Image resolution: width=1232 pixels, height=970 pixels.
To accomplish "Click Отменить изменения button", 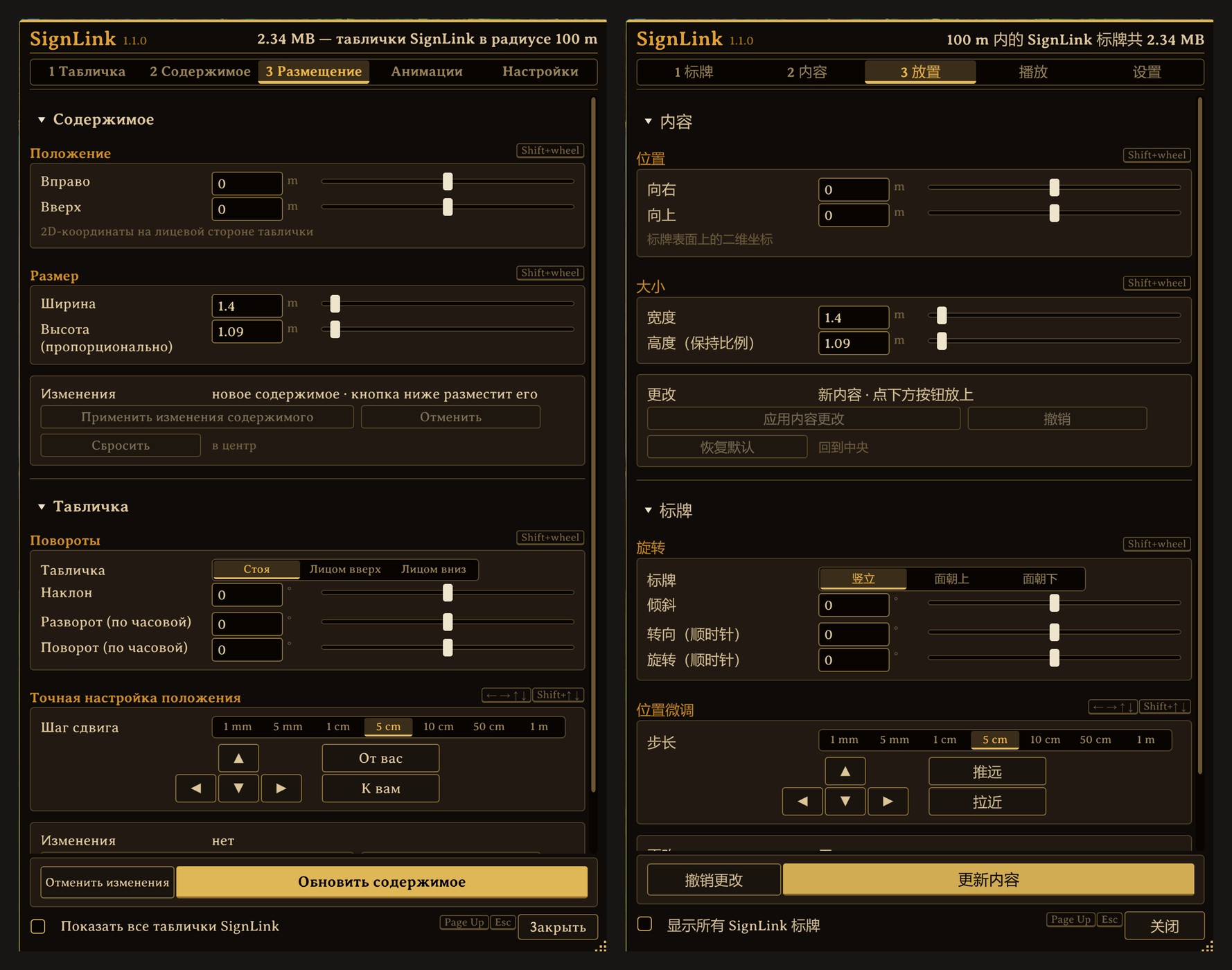I will coord(107,882).
